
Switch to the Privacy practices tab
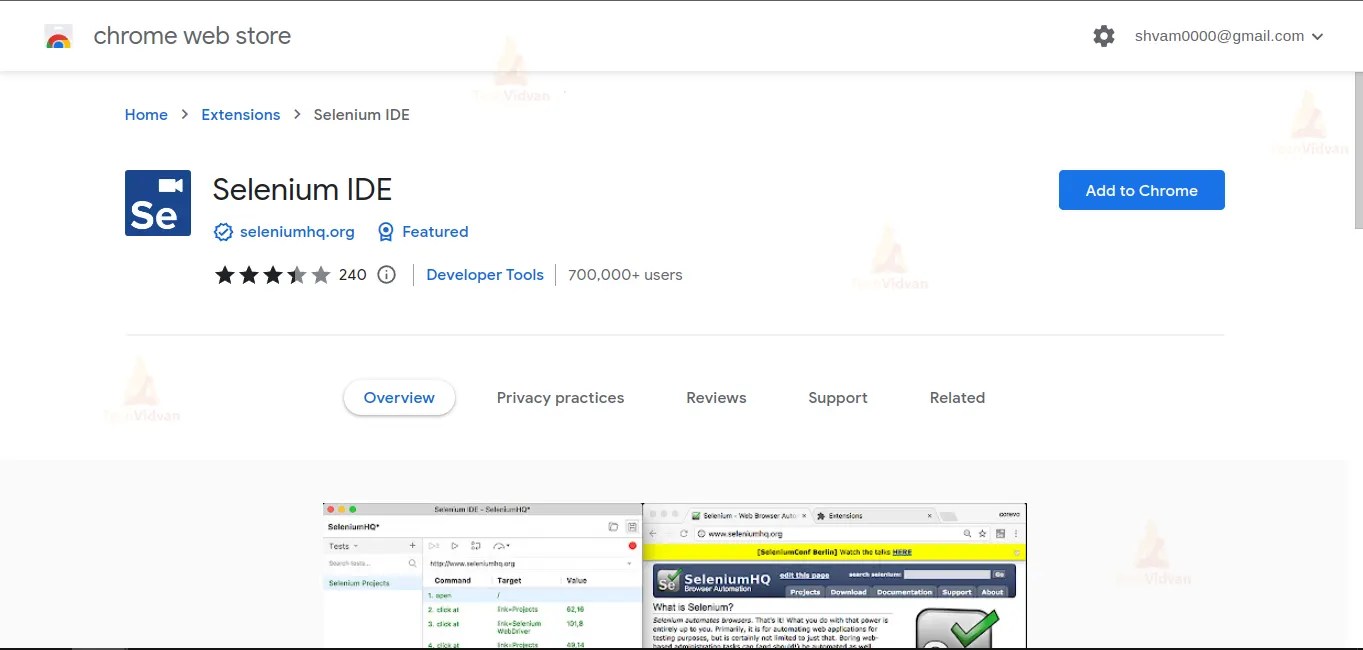pos(560,398)
